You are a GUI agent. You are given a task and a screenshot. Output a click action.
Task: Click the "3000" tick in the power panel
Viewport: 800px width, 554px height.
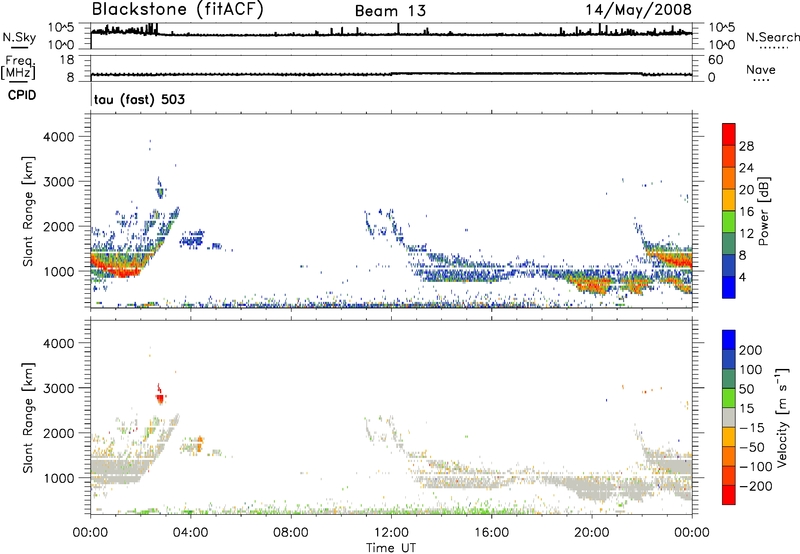(59, 182)
